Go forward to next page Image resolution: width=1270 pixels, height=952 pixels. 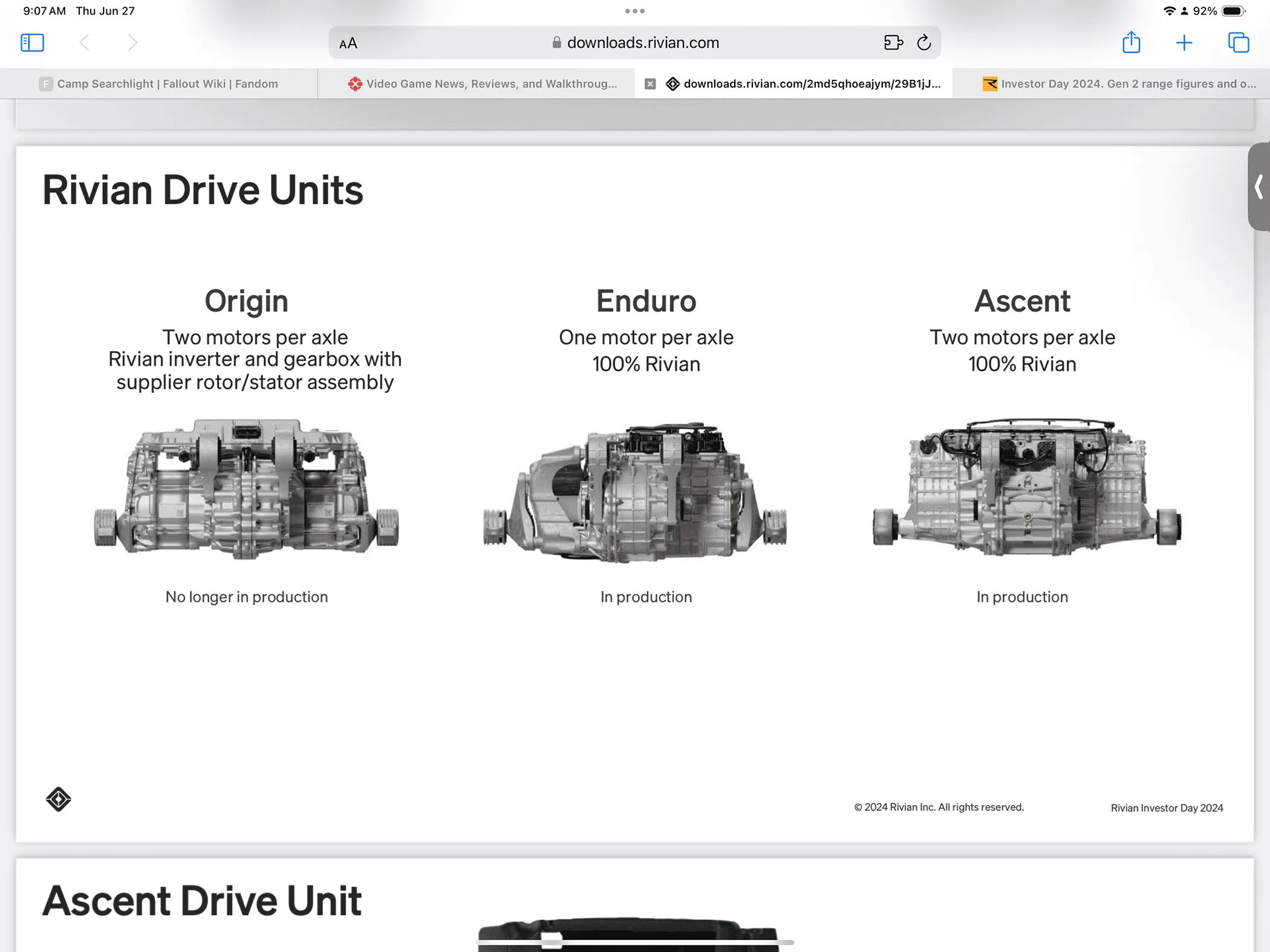click(x=132, y=42)
